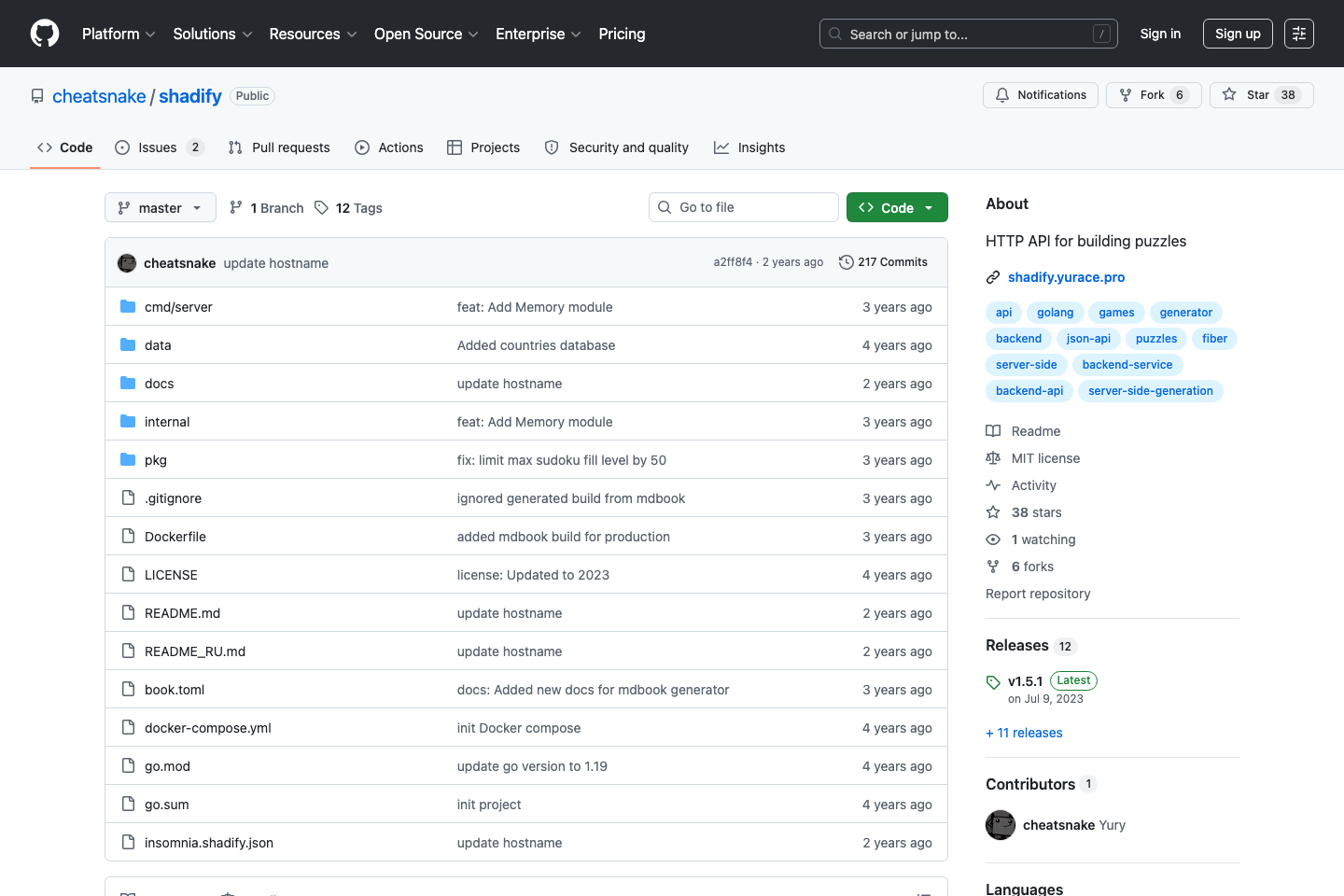The width and height of the screenshot is (1344, 896).
Task: Click the golang topic badge
Action: click(x=1055, y=312)
